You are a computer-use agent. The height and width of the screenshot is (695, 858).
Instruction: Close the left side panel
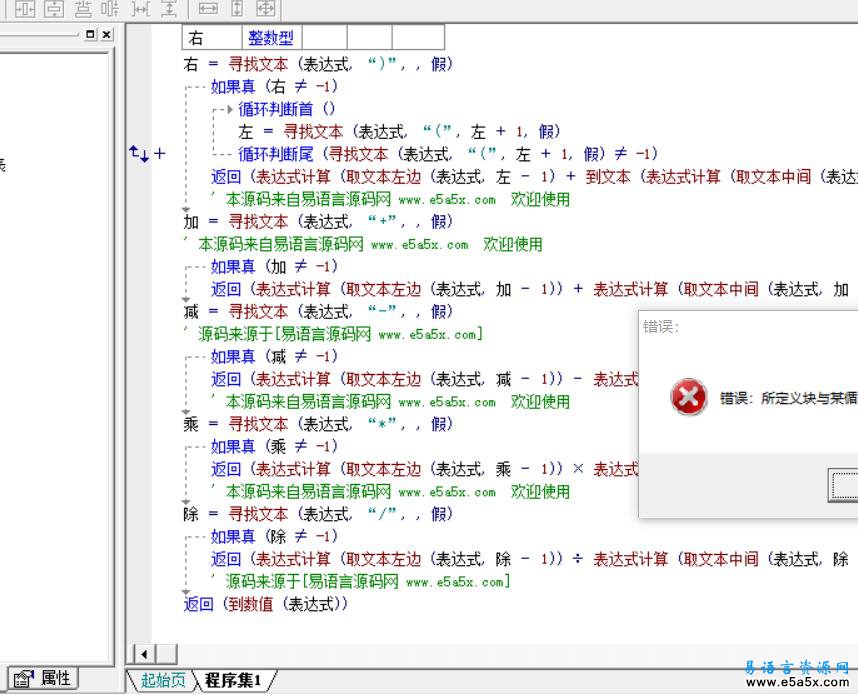(105, 34)
